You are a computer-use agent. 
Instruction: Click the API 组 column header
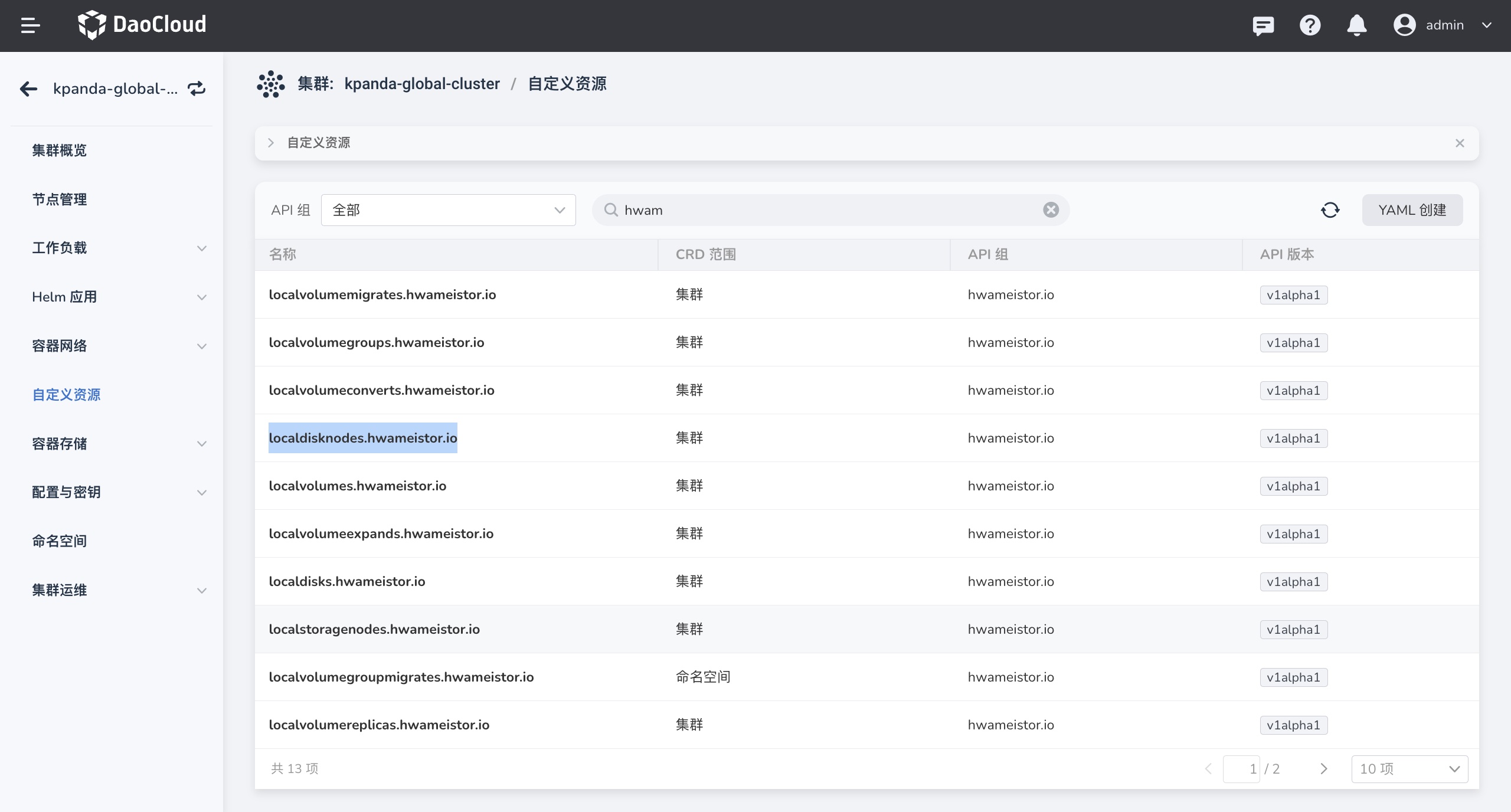pos(988,254)
